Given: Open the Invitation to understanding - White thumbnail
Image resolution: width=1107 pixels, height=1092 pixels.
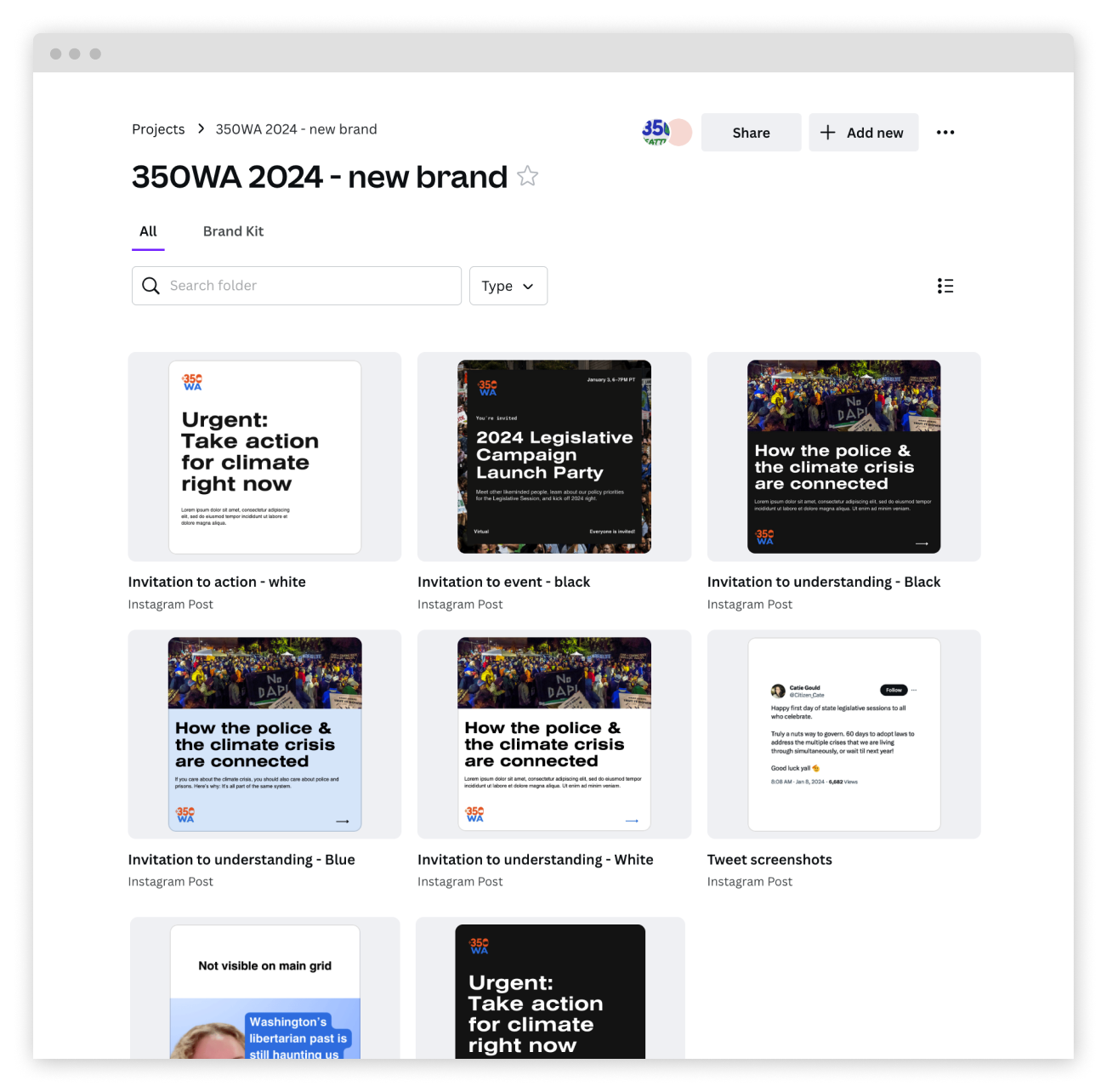Looking at the screenshot, I should [x=554, y=734].
